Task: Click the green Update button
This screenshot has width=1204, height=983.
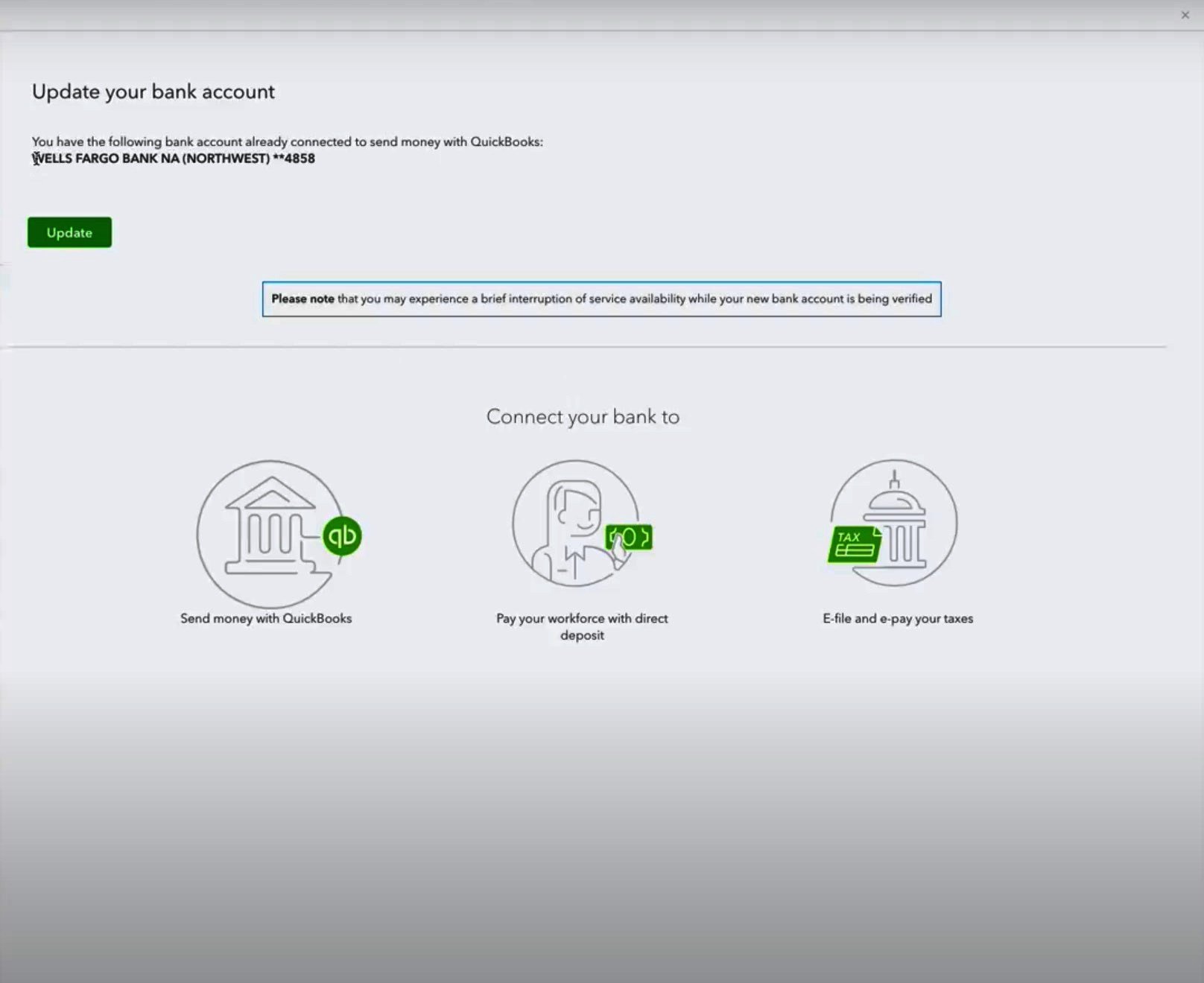Action: [69, 232]
